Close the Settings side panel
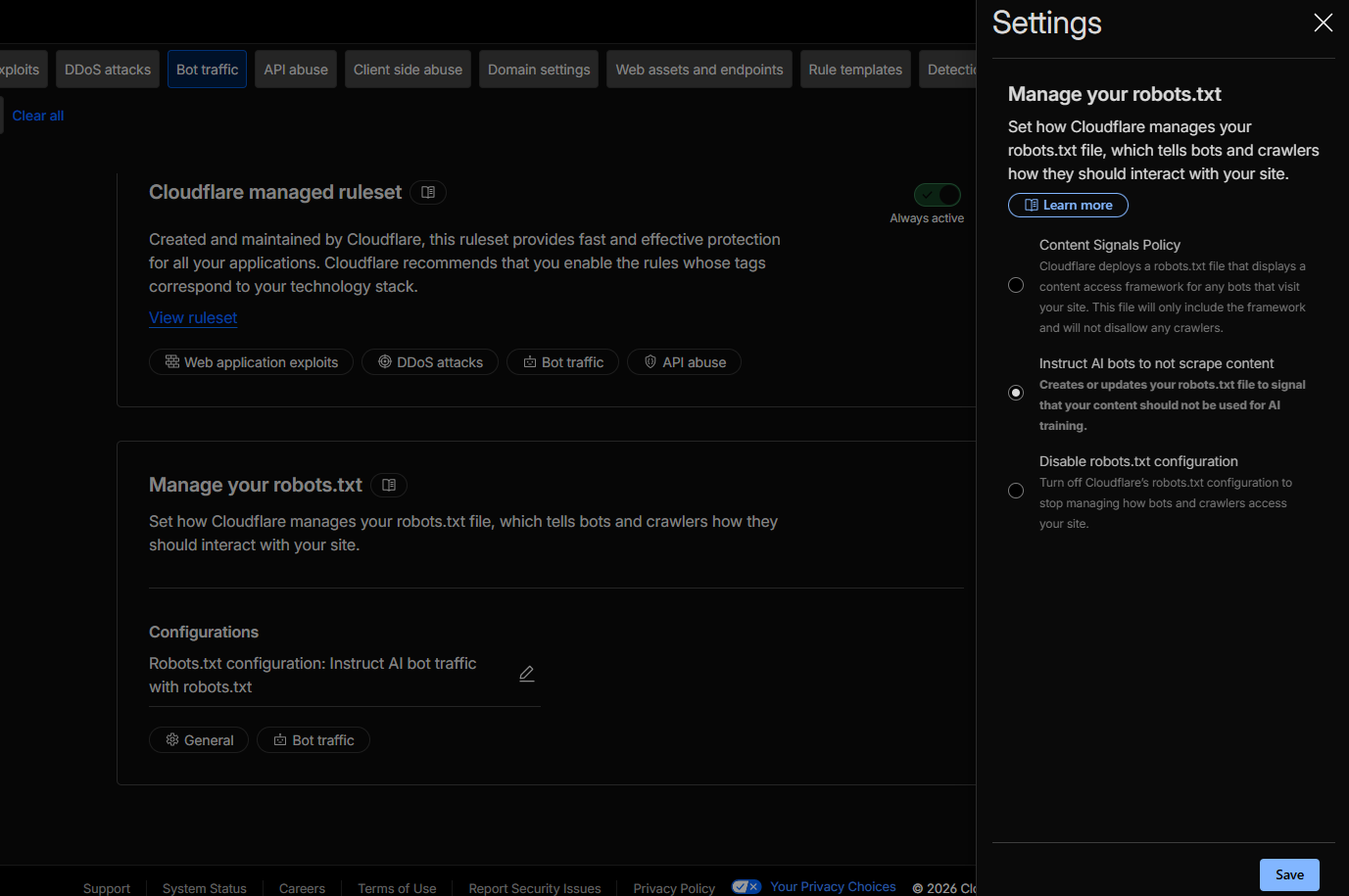The height and width of the screenshot is (896, 1349). coord(1323,23)
